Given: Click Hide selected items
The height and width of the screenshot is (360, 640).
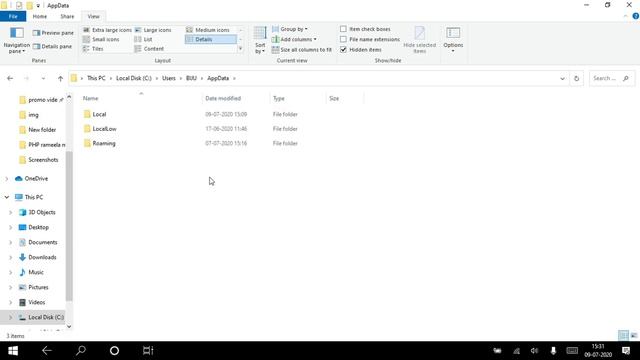Looking at the screenshot, I should 419,40.
